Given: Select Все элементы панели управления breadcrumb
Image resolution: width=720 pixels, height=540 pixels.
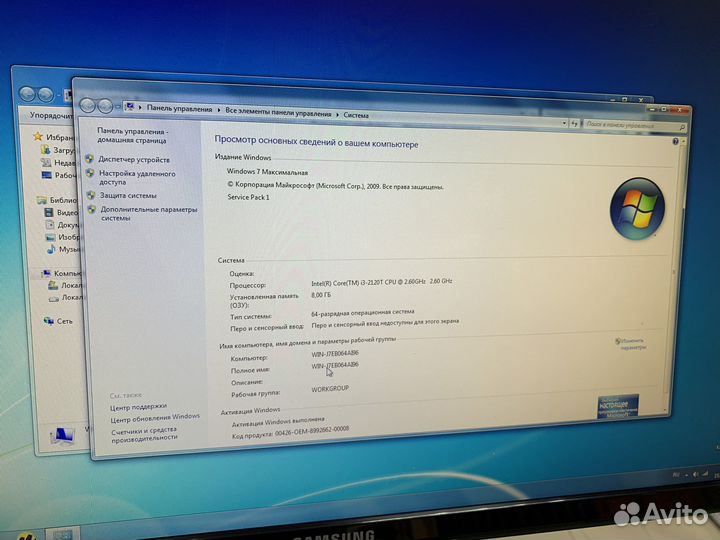Looking at the screenshot, I should click(278, 113).
